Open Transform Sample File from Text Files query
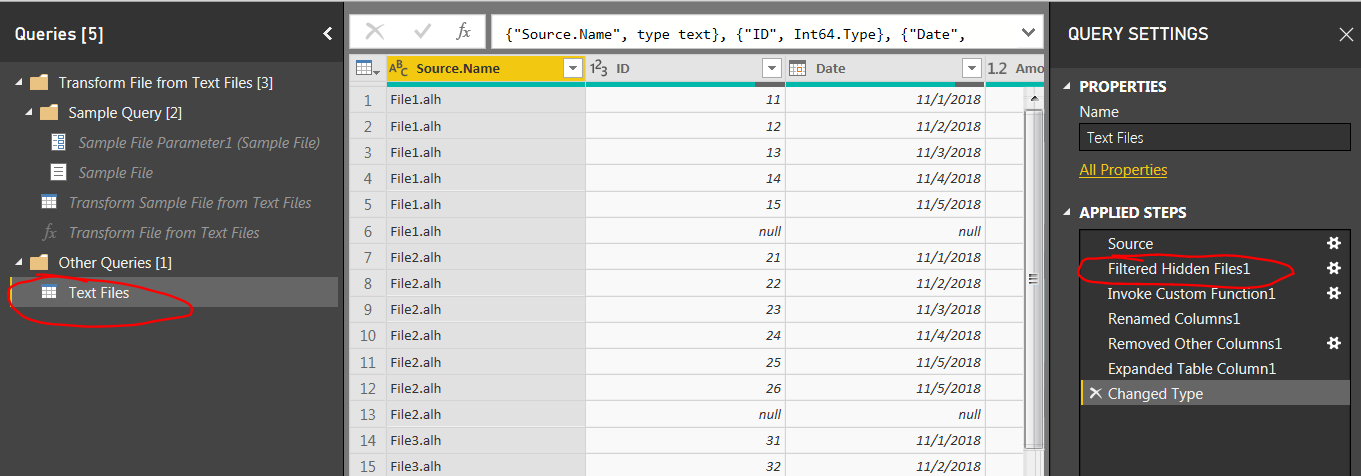Viewport: 1361px width, 476px height. (190, 203)
